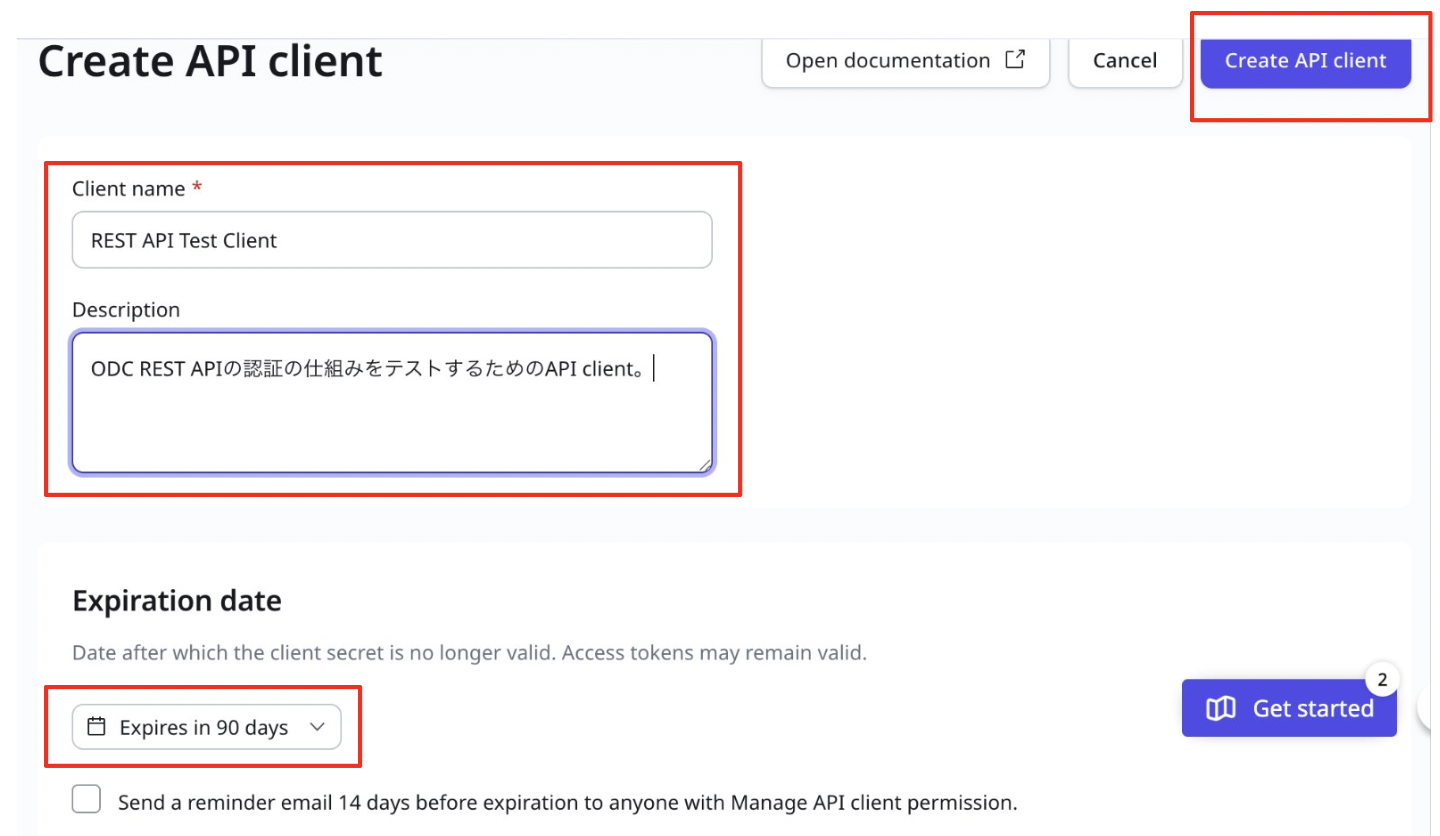Click inside the Client name input field
The height and width of the screenshot is (836, 1440).
click(x=390, y=240)
